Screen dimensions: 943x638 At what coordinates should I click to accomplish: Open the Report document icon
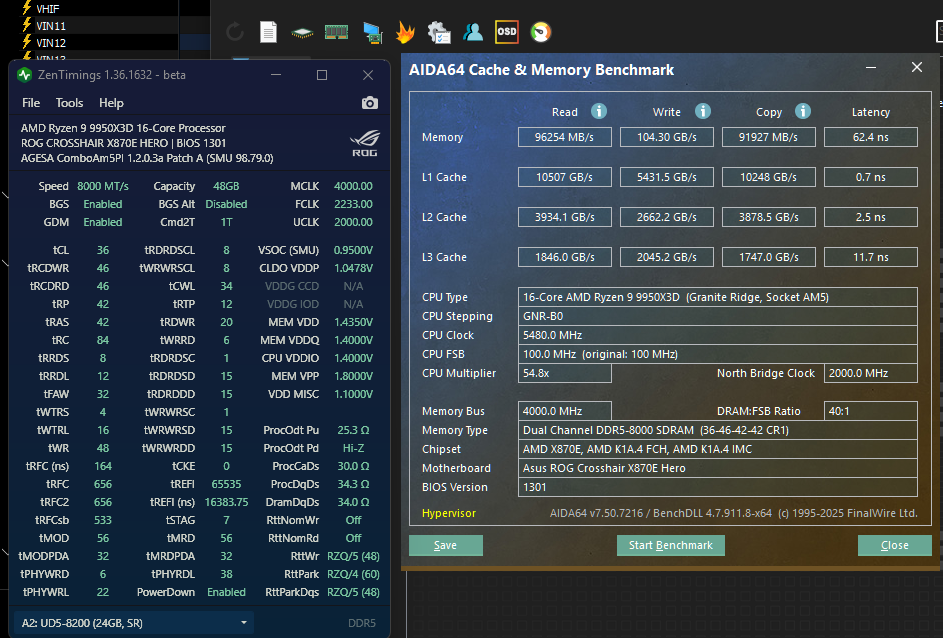coord(268,32)
